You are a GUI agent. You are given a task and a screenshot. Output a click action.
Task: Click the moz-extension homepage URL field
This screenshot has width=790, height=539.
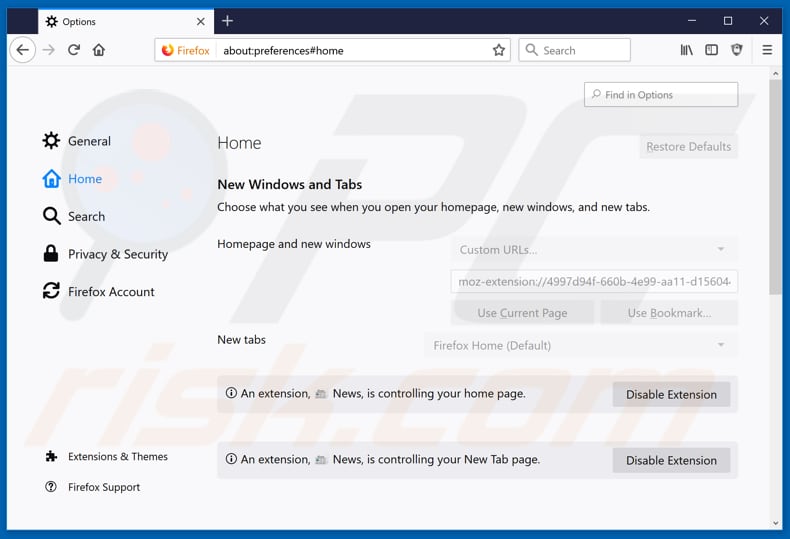pyautogui.click(x=594, y=282)
